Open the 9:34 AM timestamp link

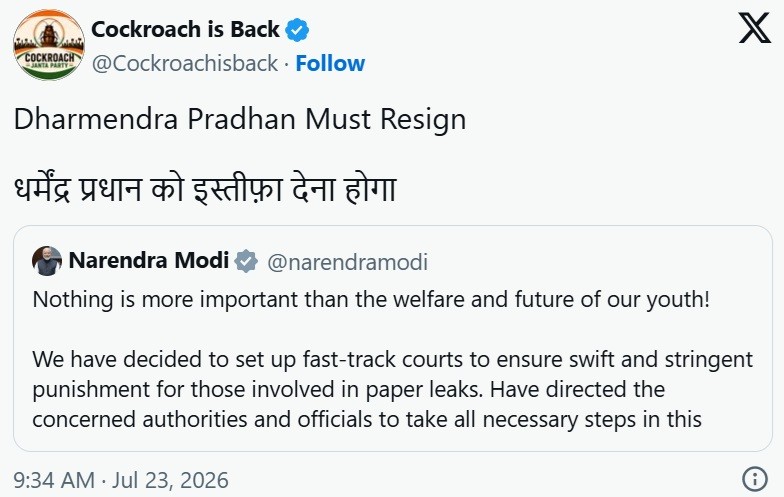coord(54,480)
